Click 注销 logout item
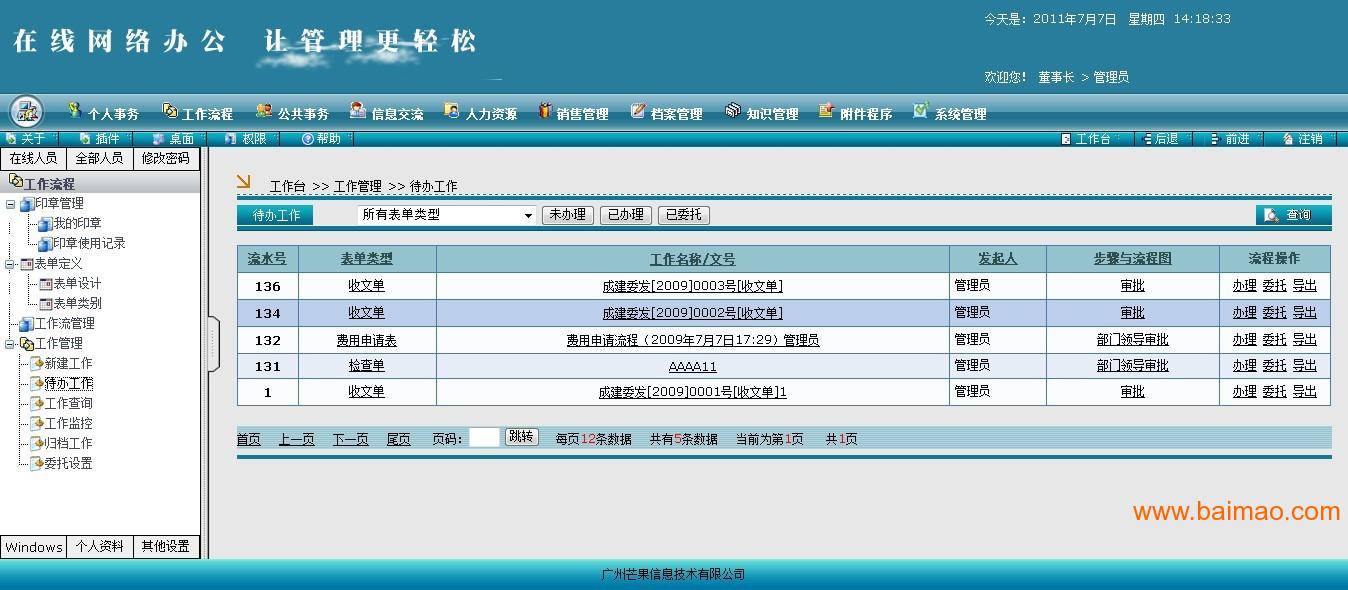This screenshot has height=590, width=1348. pyautogui.click(x=1303, y=139)
